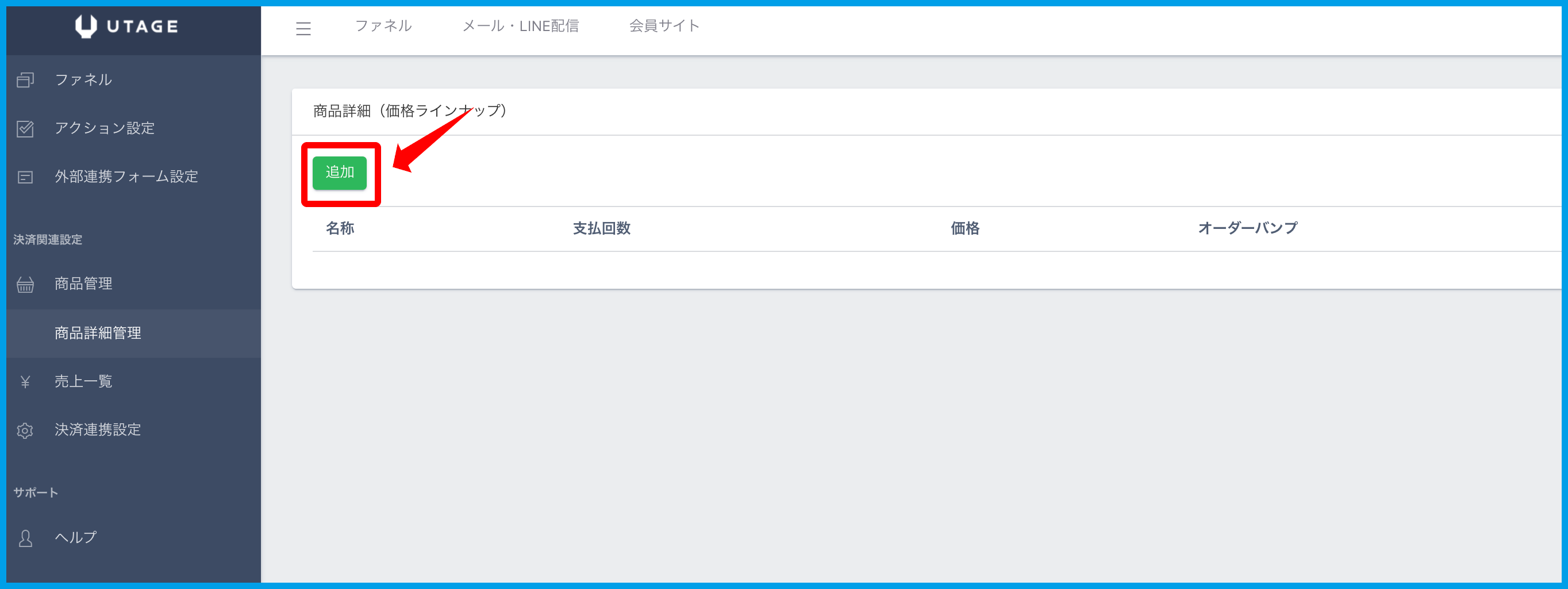The height and width of the screenshot is (589, 1568).
Task: Open 外部連携フォーム設定 sidebar item
Action: pos(126,177)
